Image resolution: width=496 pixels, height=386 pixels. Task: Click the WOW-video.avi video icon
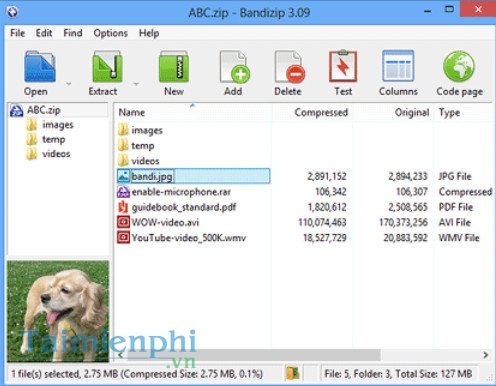[x=123, y=222]
